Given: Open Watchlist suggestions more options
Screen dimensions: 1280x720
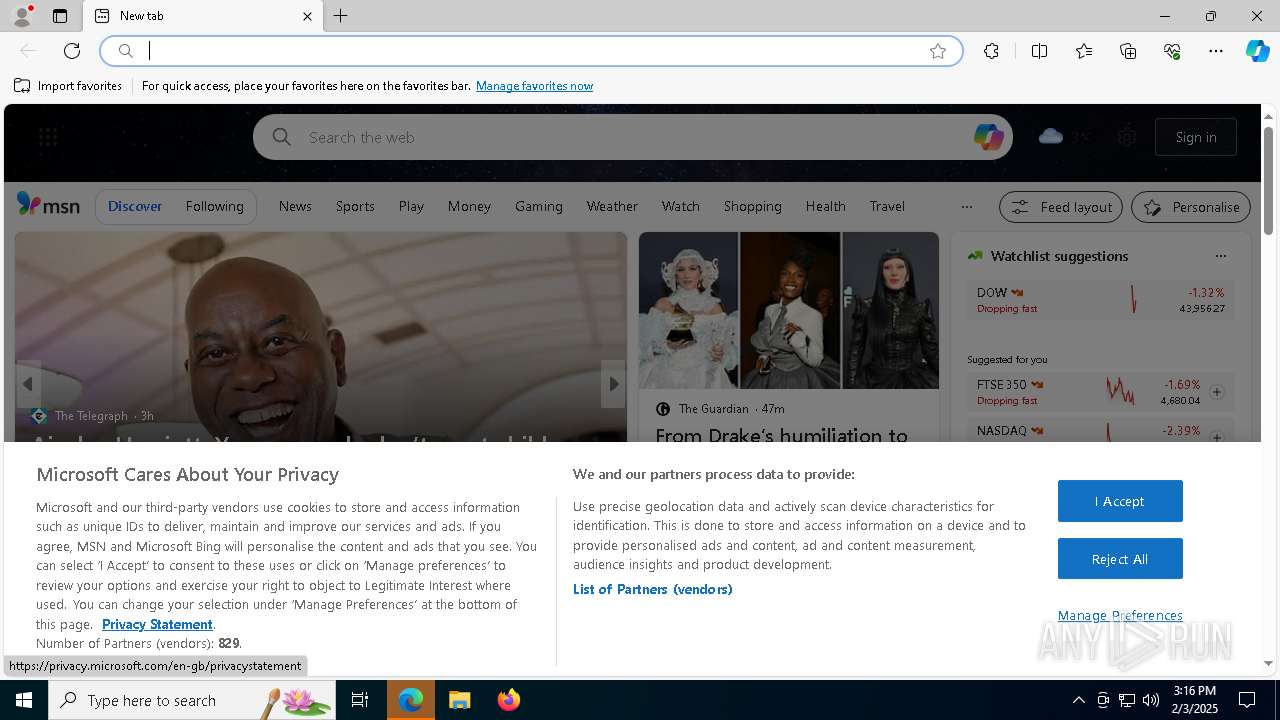Looking at the screenshot, I should [1220, 256].
